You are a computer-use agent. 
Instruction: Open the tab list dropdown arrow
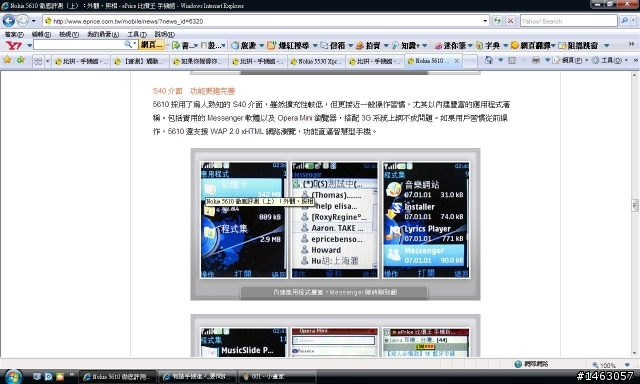47,61
